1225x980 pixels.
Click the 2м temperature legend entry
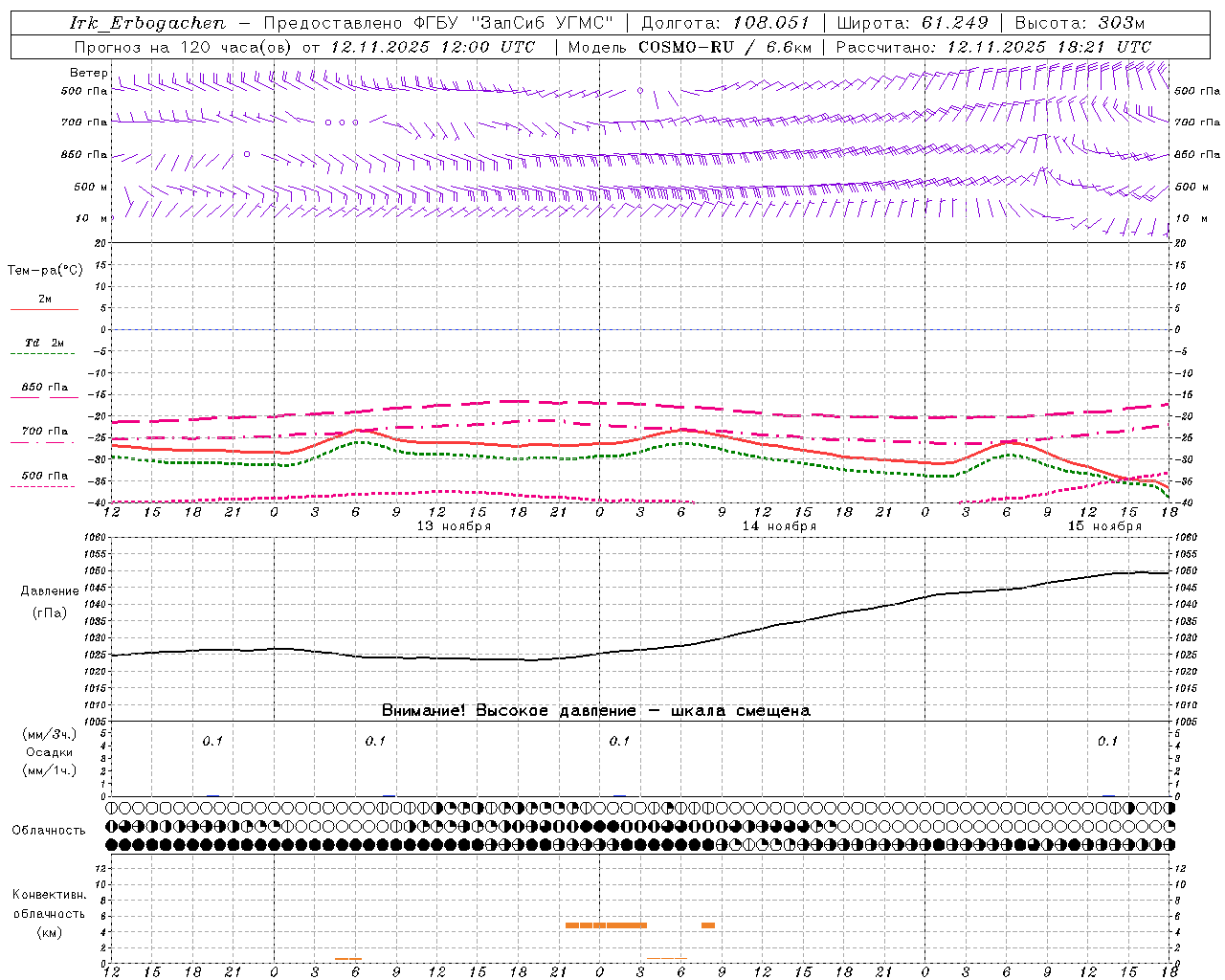pos(45,300)
